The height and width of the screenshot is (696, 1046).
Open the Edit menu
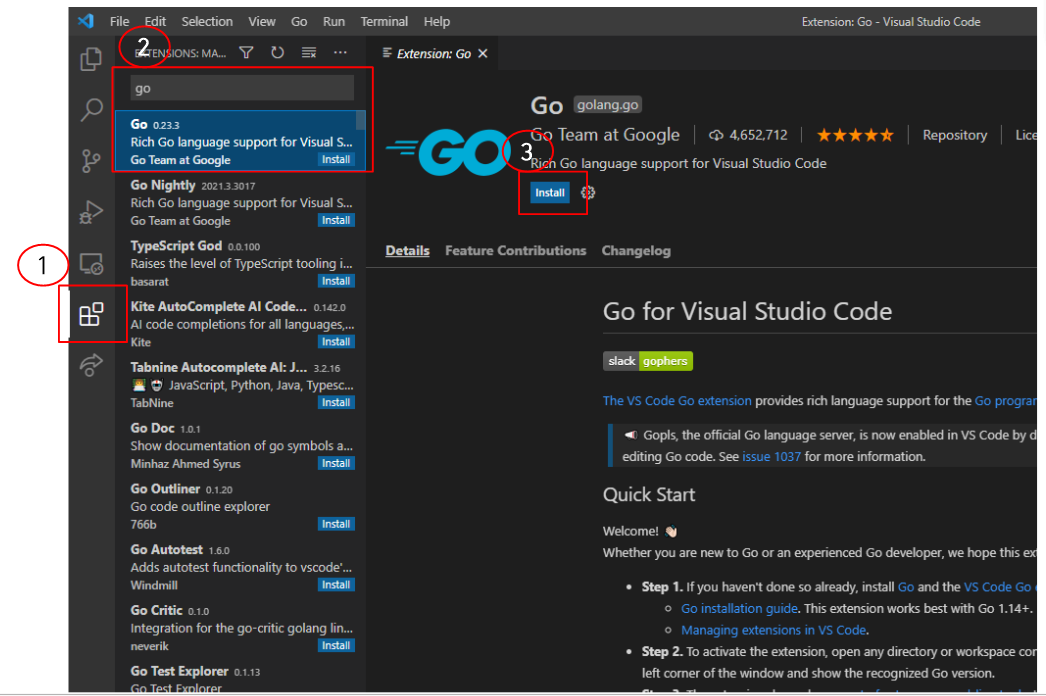pos(155,21)
